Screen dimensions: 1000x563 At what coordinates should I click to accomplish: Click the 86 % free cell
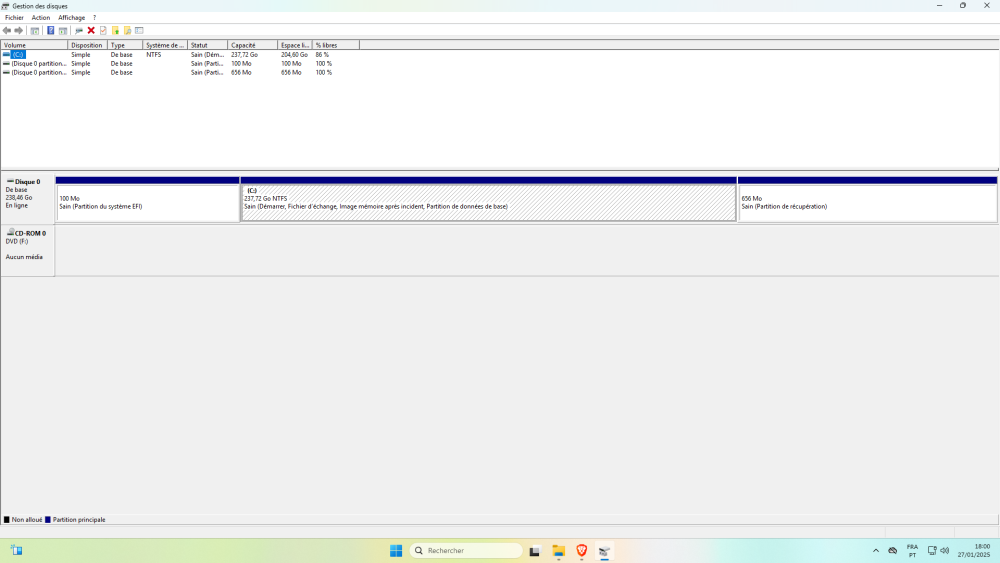click(x=322, y=55)
